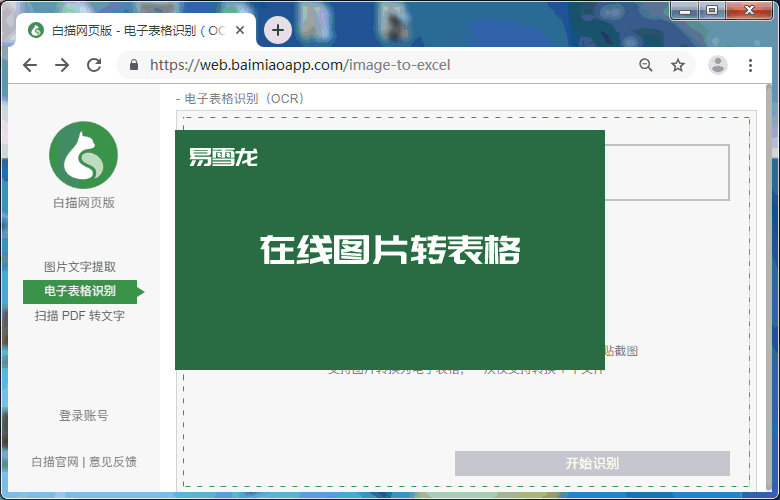Image resolution: width=780 pixels, height=500 pixels.
Task: Select 图片文字提取 in sidebar
Action: point(80,267)
